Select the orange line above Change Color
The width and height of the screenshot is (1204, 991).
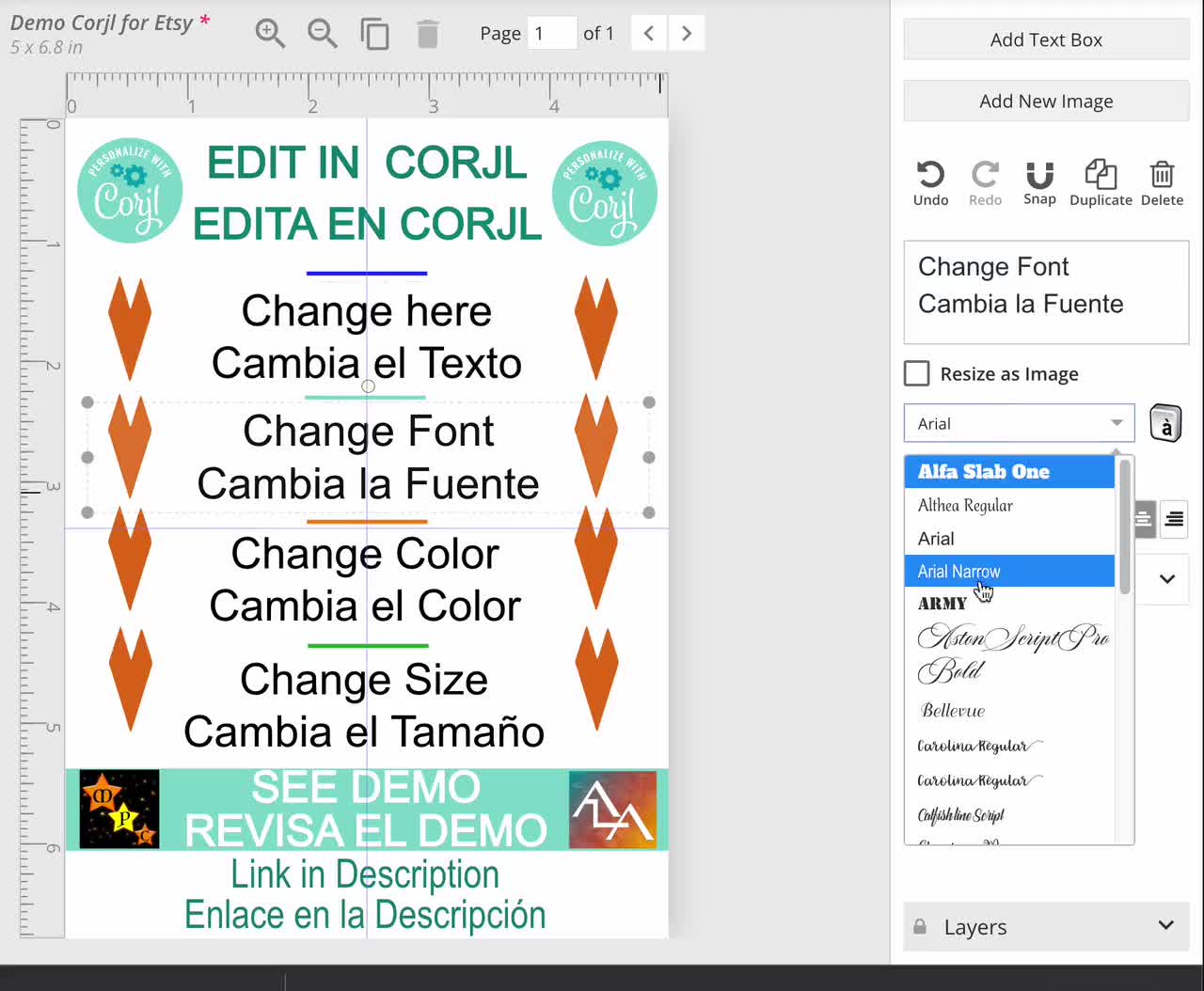pos(367,521)
